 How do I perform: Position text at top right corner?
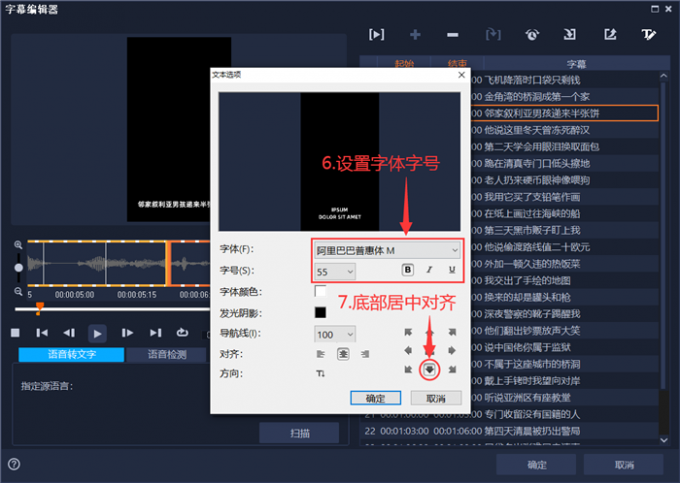[x=452, y=332]
